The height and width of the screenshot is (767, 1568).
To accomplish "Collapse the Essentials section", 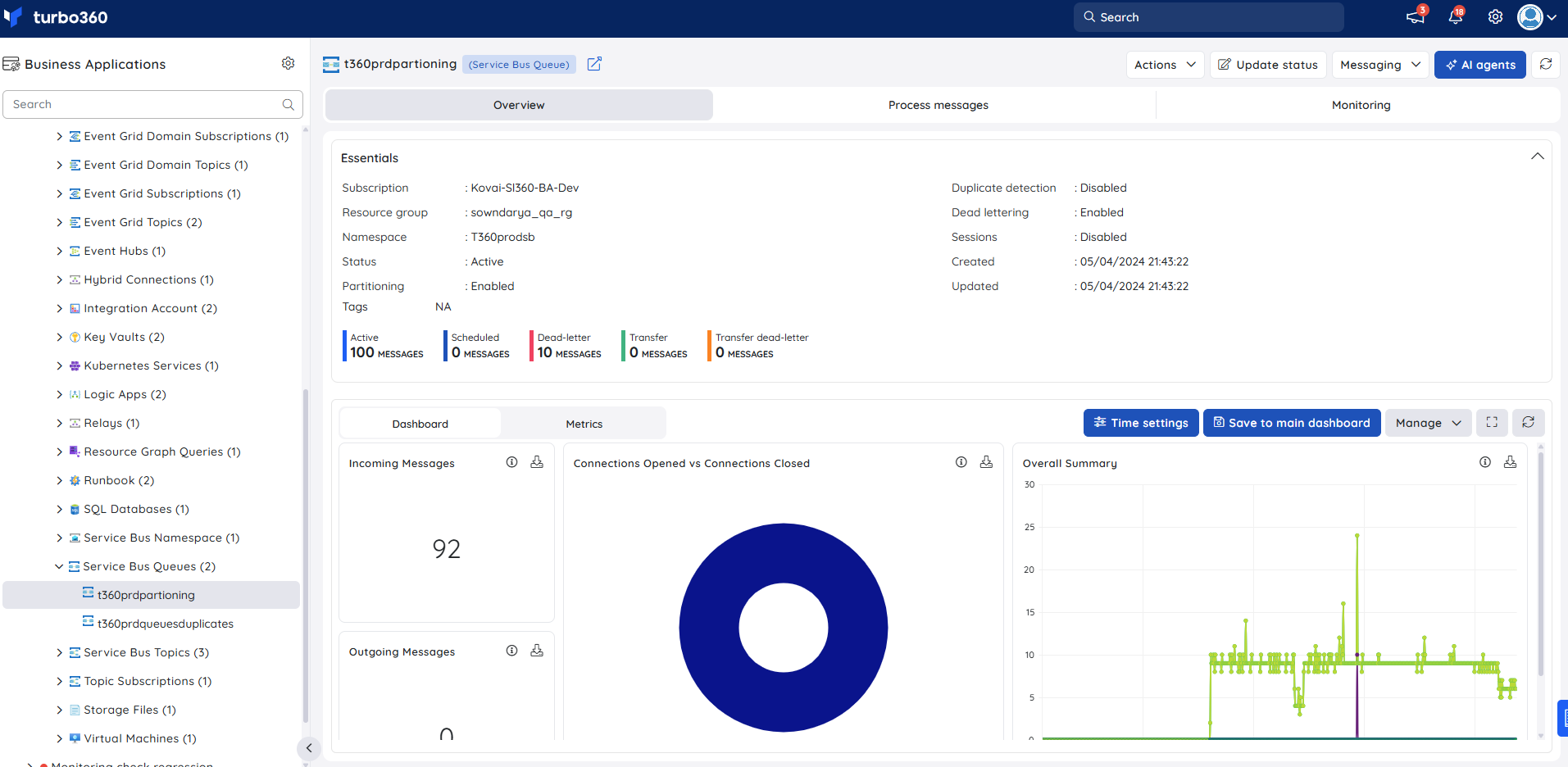I will pyautogui.click(x=1537, y=157).
